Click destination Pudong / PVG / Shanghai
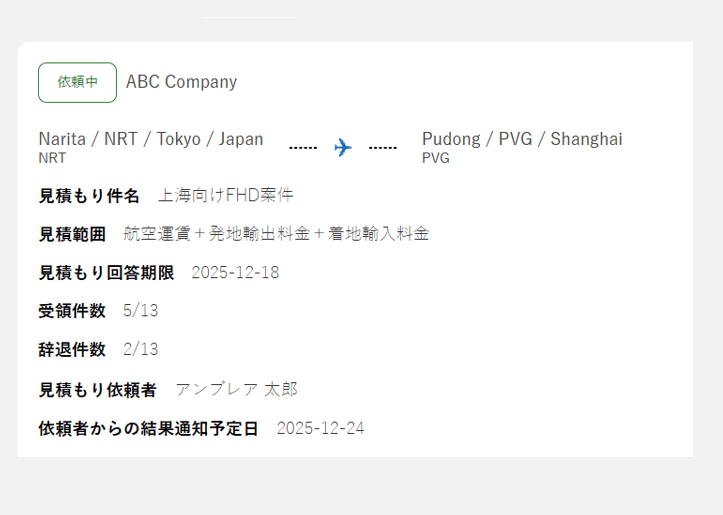 click(521, 139)
